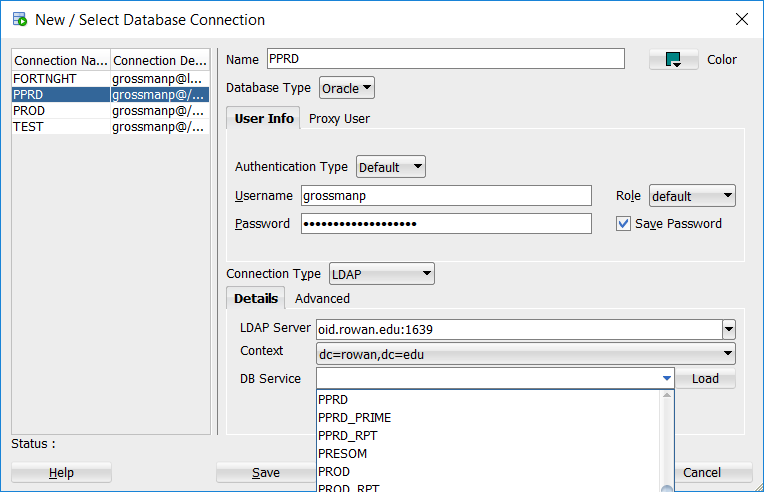Select the FORTNGHT connection row
Viewport: 764px width, 492px height.
(111, 78)
